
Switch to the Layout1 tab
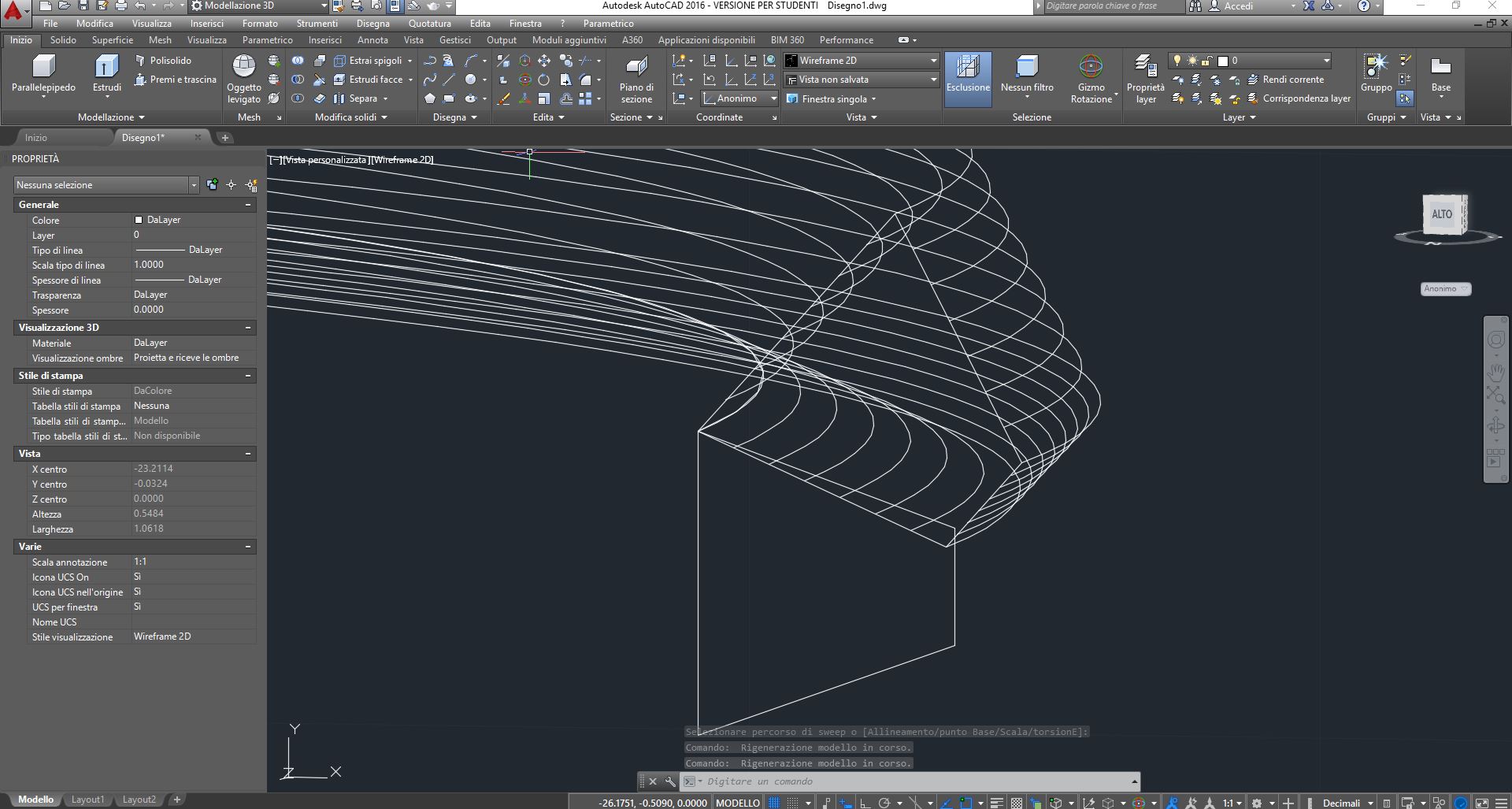tap(87, 800)
